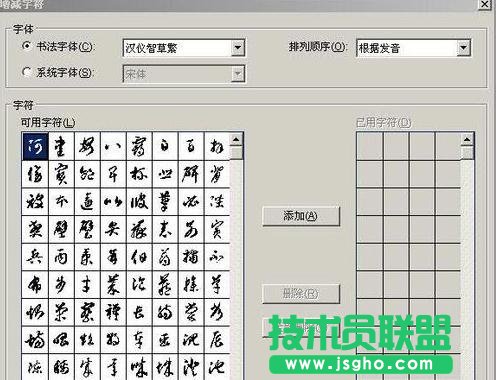Click the 已用字符 scrollbar thumb

[467, 153]
